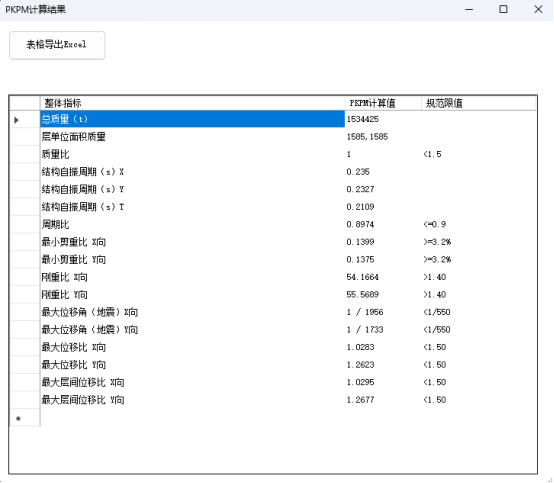Click the value 1.0295

pos(360,382)
